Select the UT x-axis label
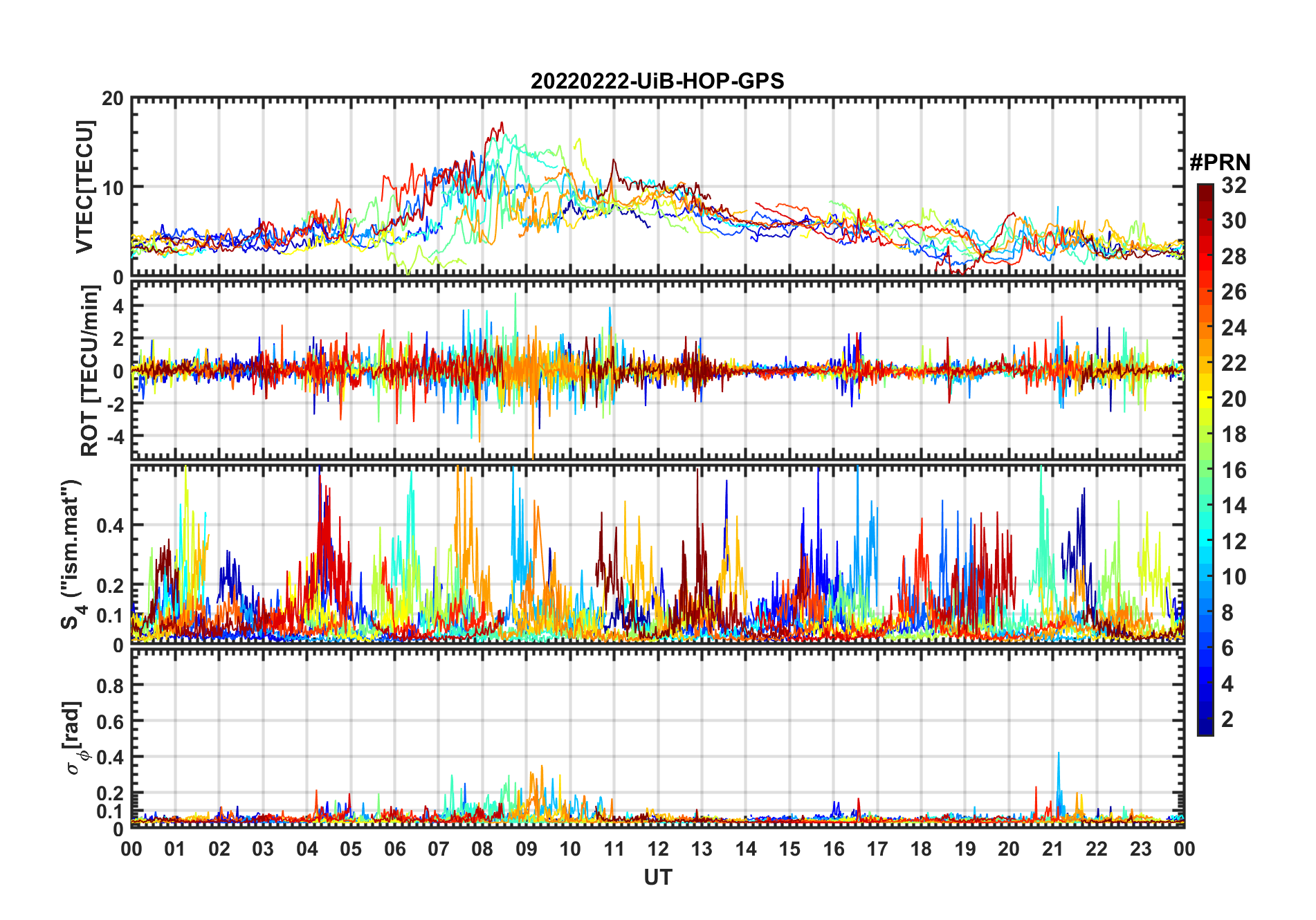Image resolution: width=1316 pixels, height=920 pixels. [657, 878]
